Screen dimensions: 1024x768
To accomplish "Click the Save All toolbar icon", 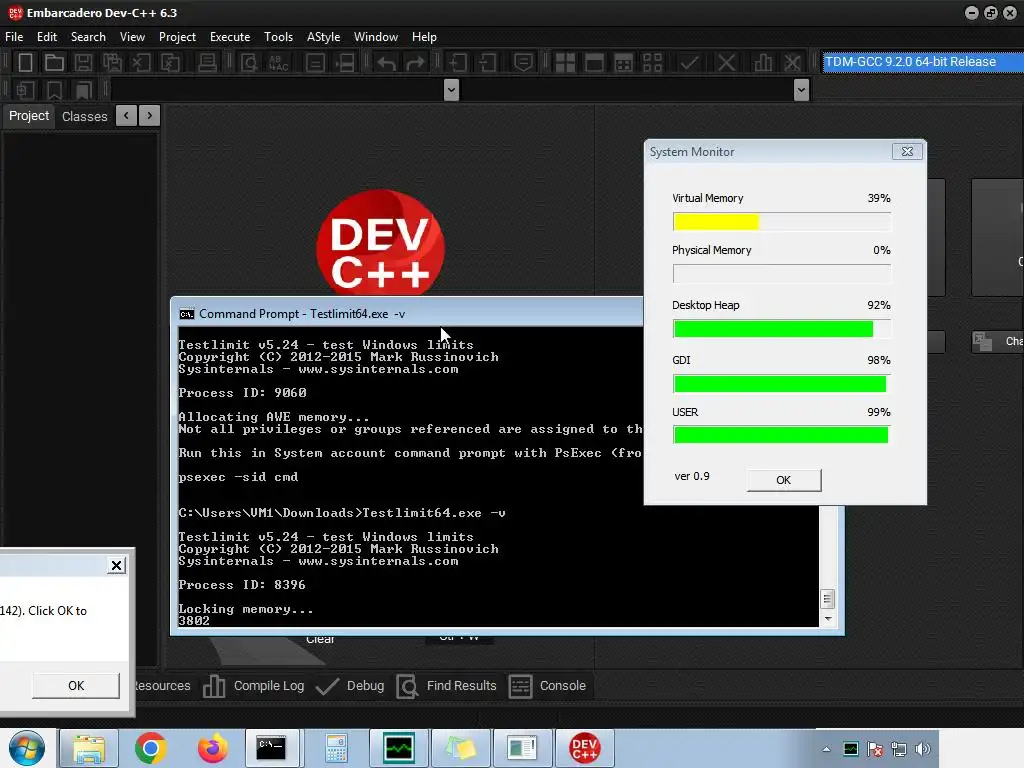I will [x=112, y=63].
